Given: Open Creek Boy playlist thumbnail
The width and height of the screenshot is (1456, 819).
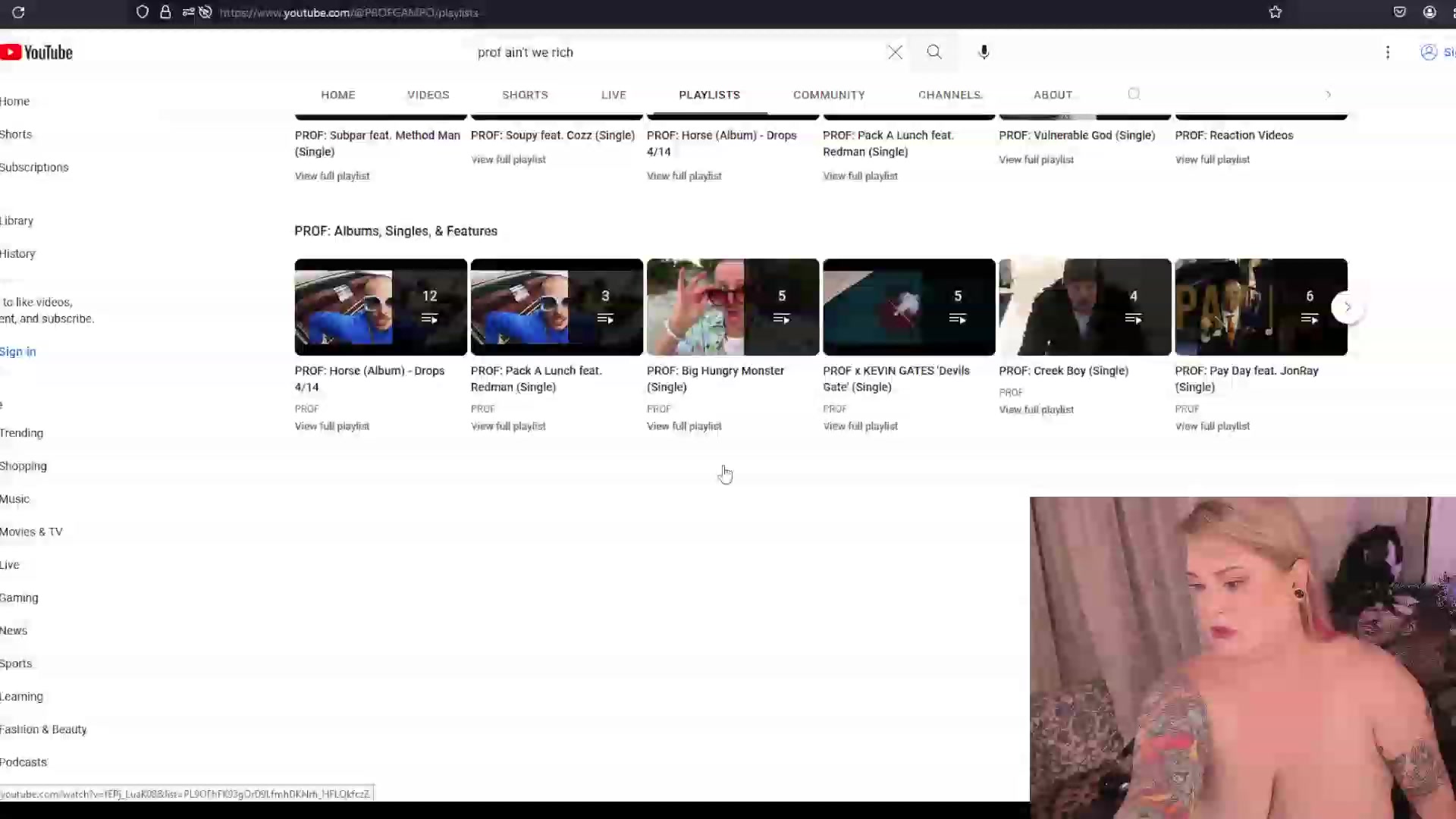Looking at the screenshot, I should (1084, 307).
